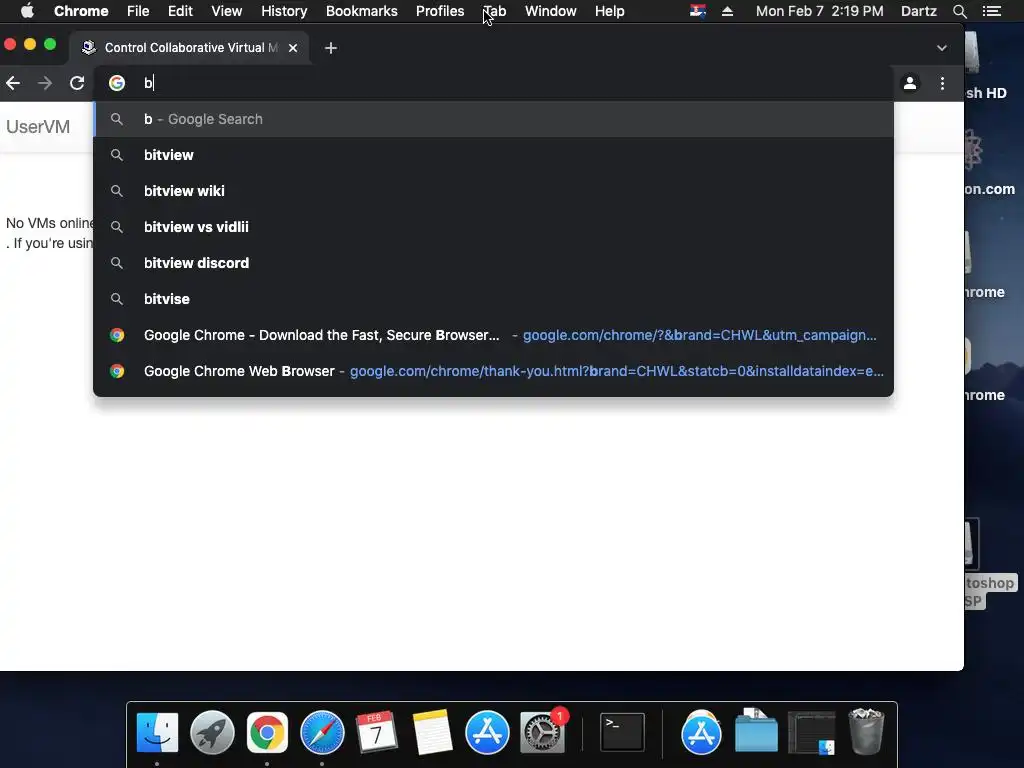Screen dimensions: 1024x768
Task: Open Notes from the dock
Action: [432, 733]
